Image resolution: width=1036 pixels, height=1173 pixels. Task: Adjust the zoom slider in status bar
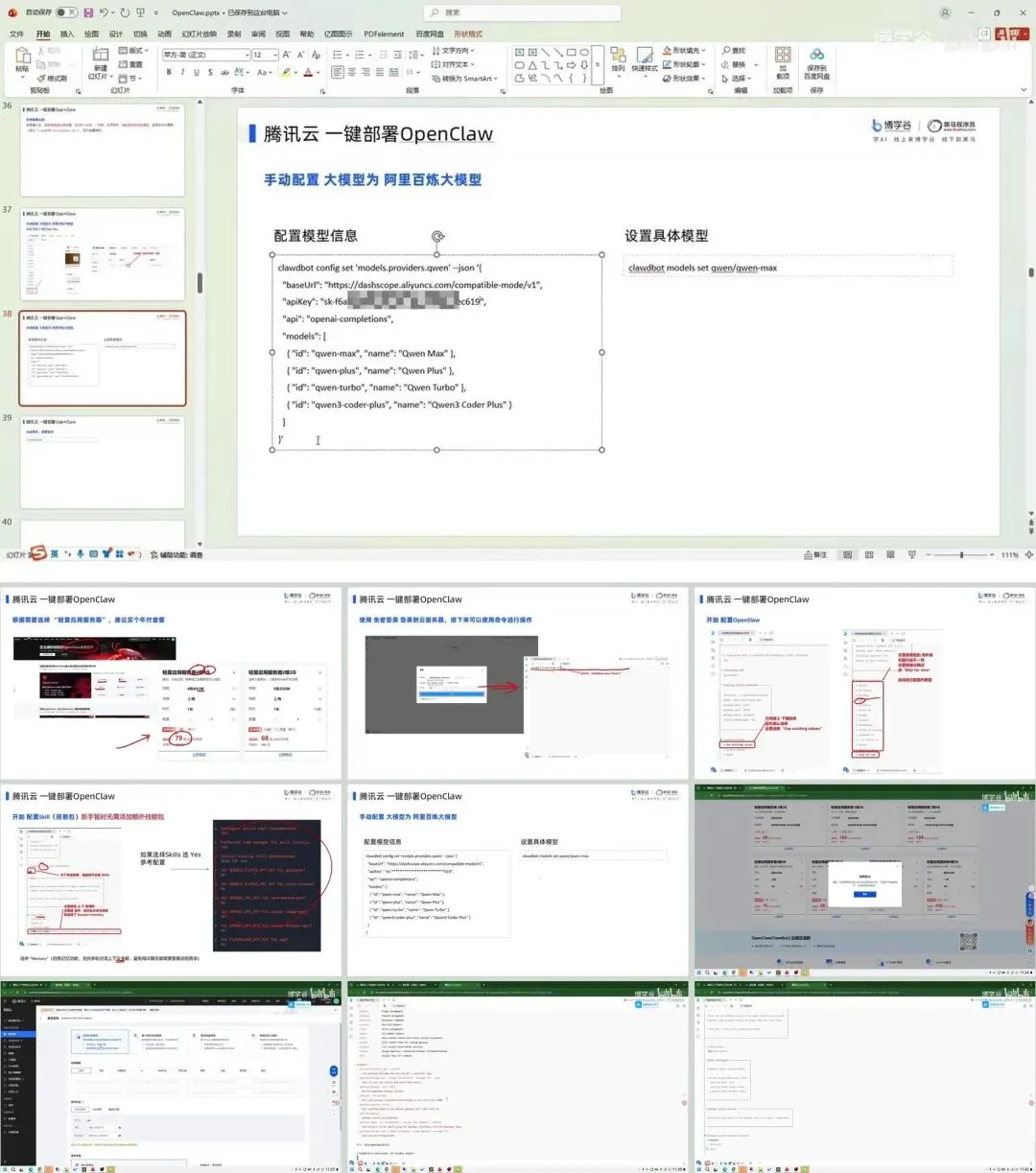pos(961,555)
